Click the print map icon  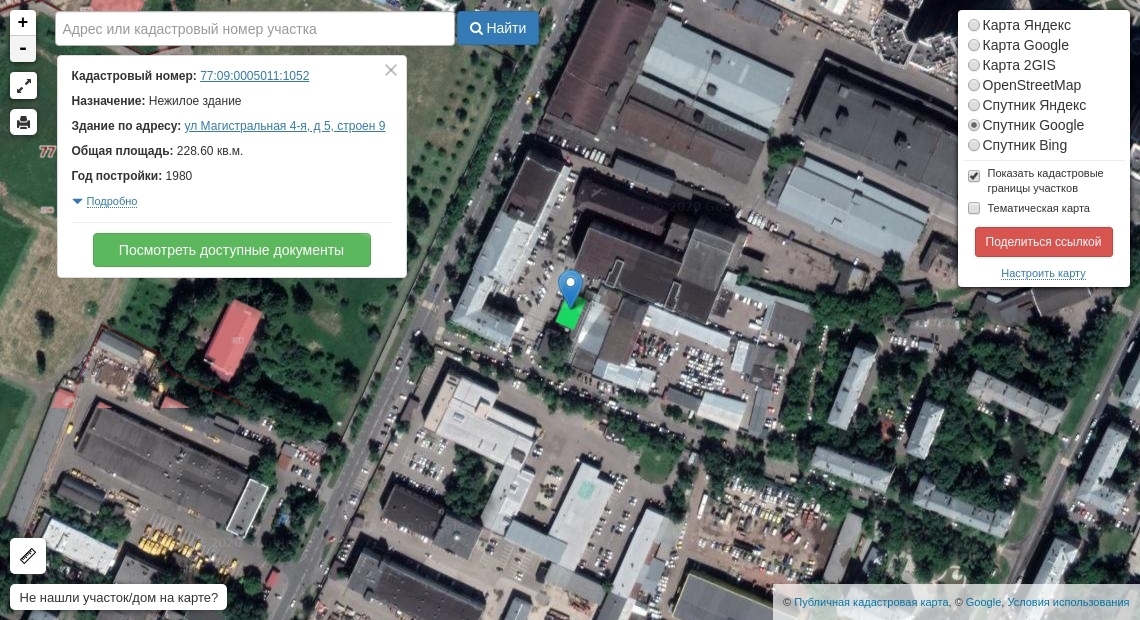23,122
